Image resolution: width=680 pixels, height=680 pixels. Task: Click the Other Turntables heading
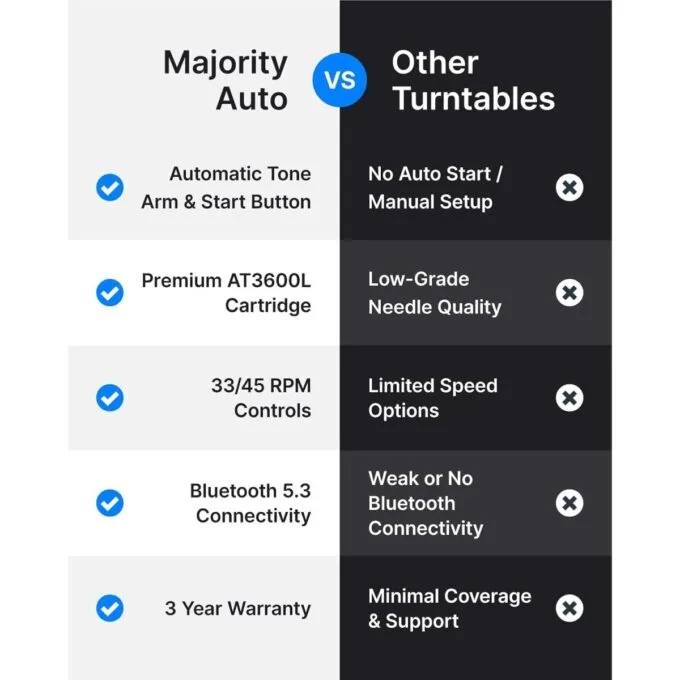[x=473, y=81]
